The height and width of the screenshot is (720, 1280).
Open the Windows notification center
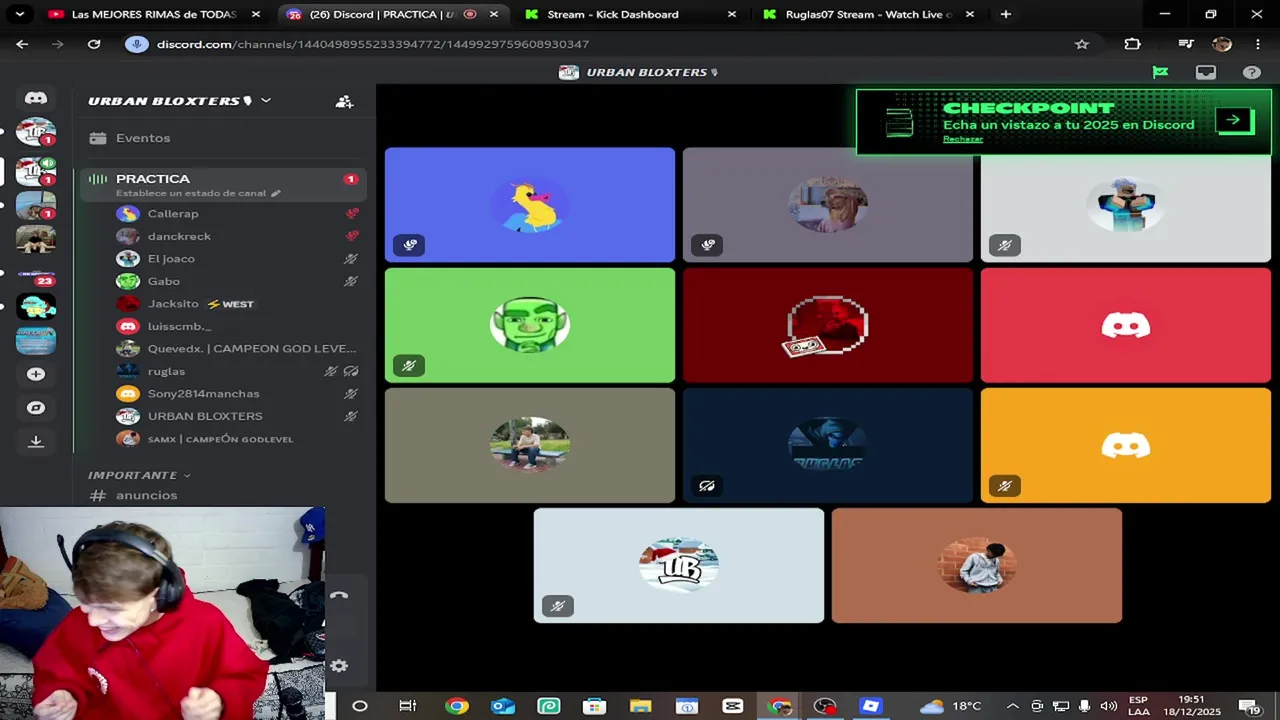1249,706
